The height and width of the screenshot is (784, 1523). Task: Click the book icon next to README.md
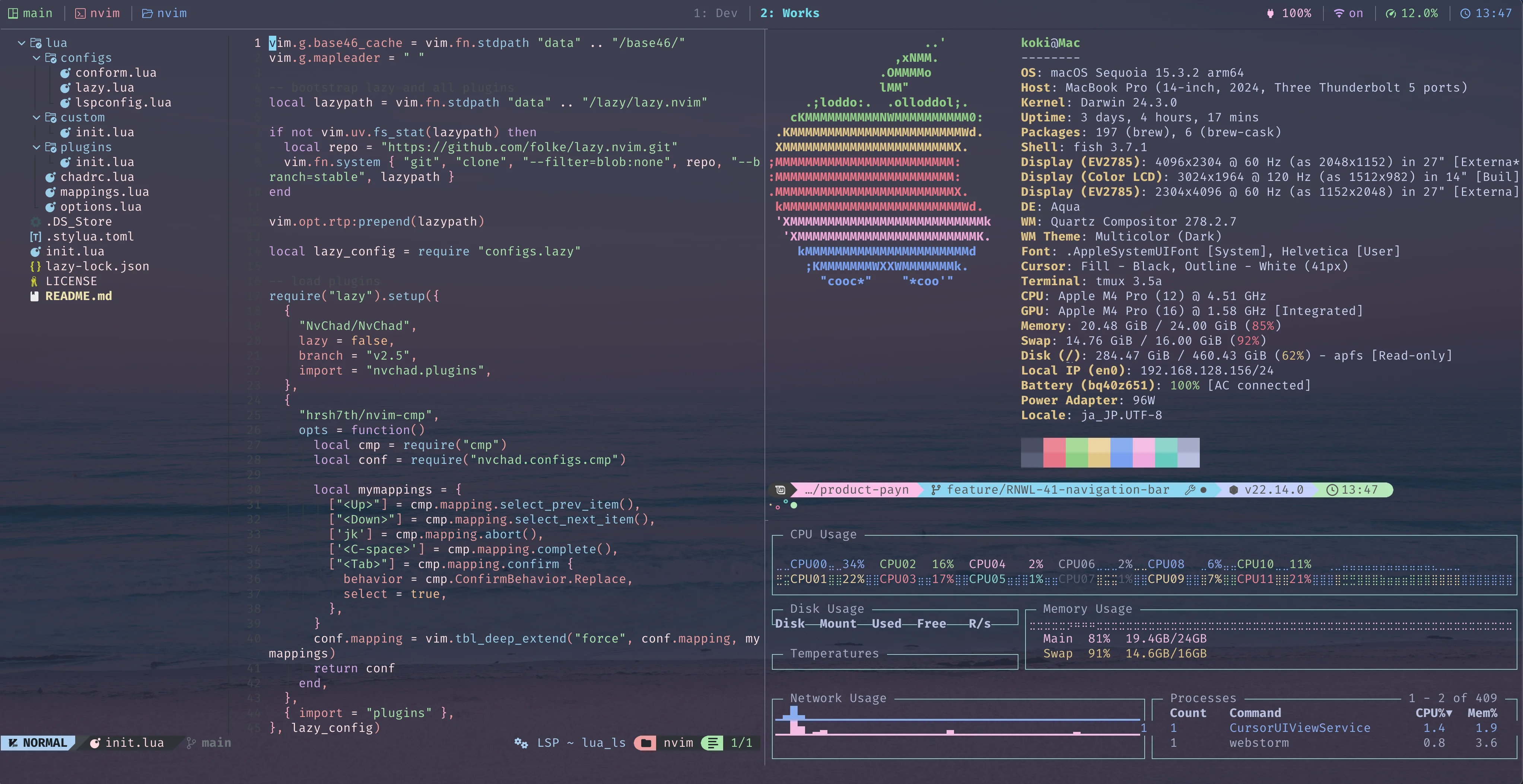tap(35, 296)
